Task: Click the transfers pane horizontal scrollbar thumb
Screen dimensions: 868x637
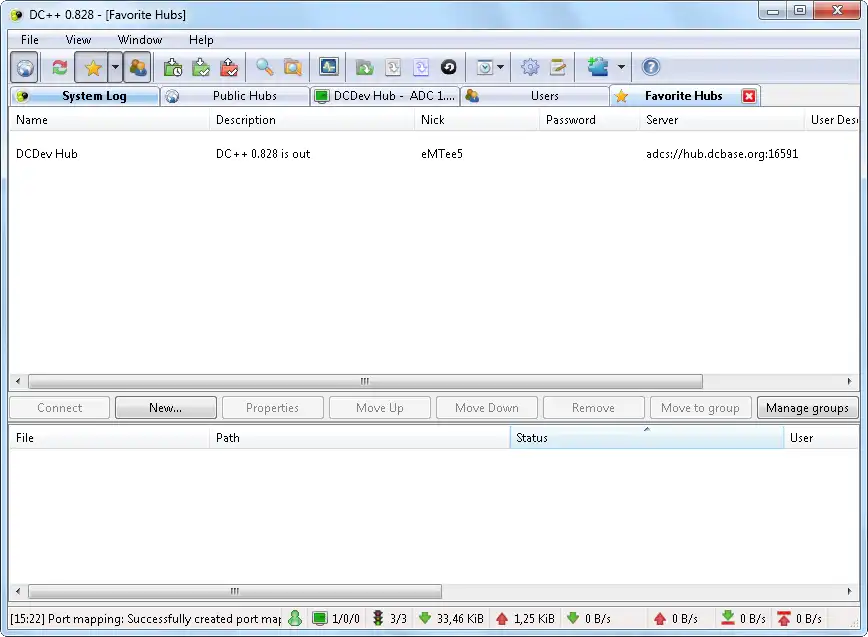Action: pos(235,592)
